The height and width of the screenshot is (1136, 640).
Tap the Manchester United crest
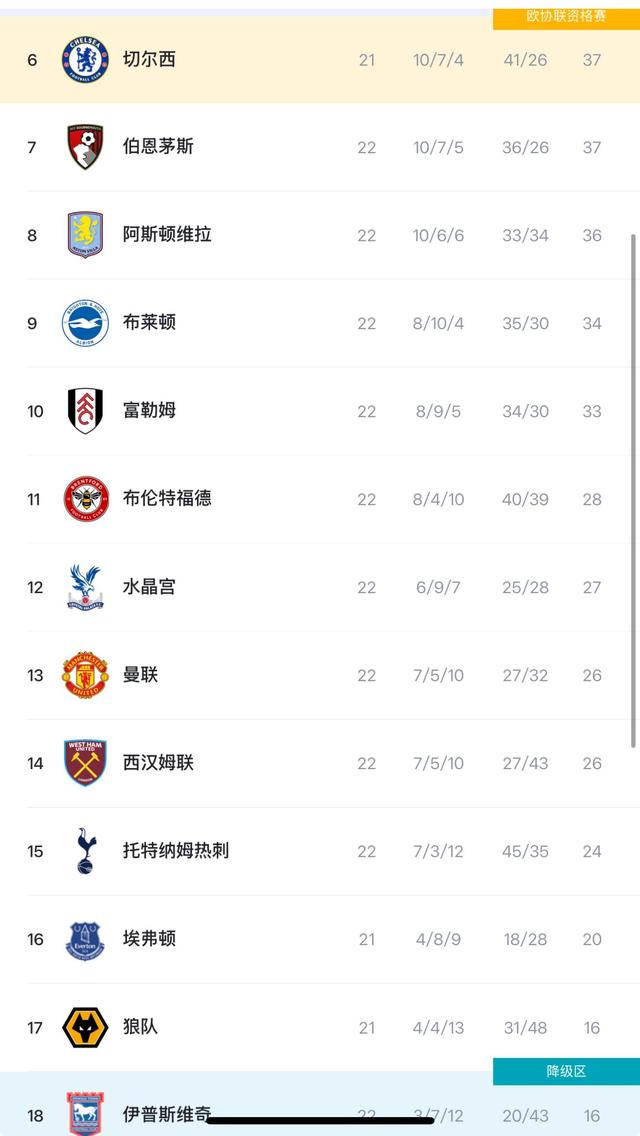point(86,675)
